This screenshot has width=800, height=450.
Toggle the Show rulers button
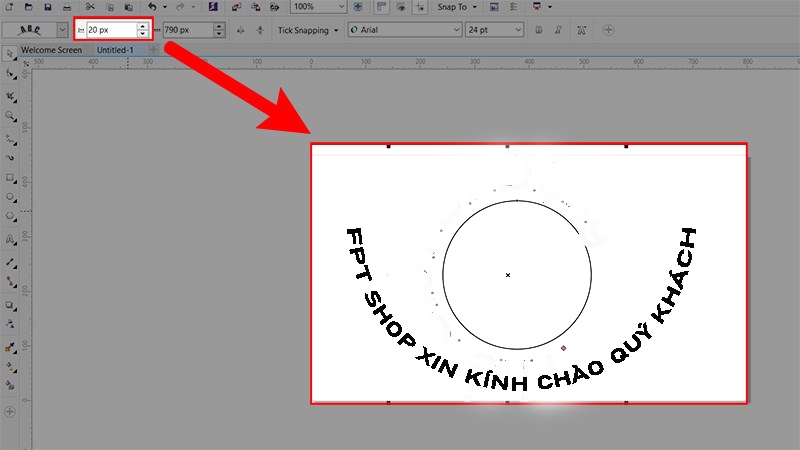(382, 7)
